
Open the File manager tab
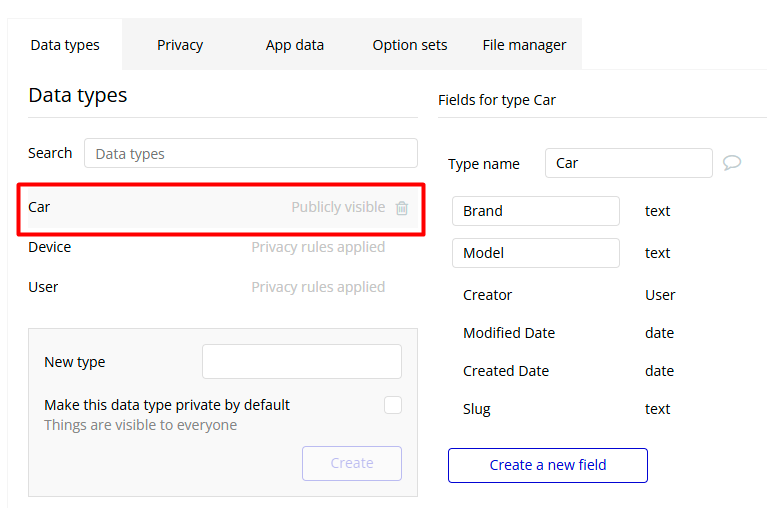(524, 45)
